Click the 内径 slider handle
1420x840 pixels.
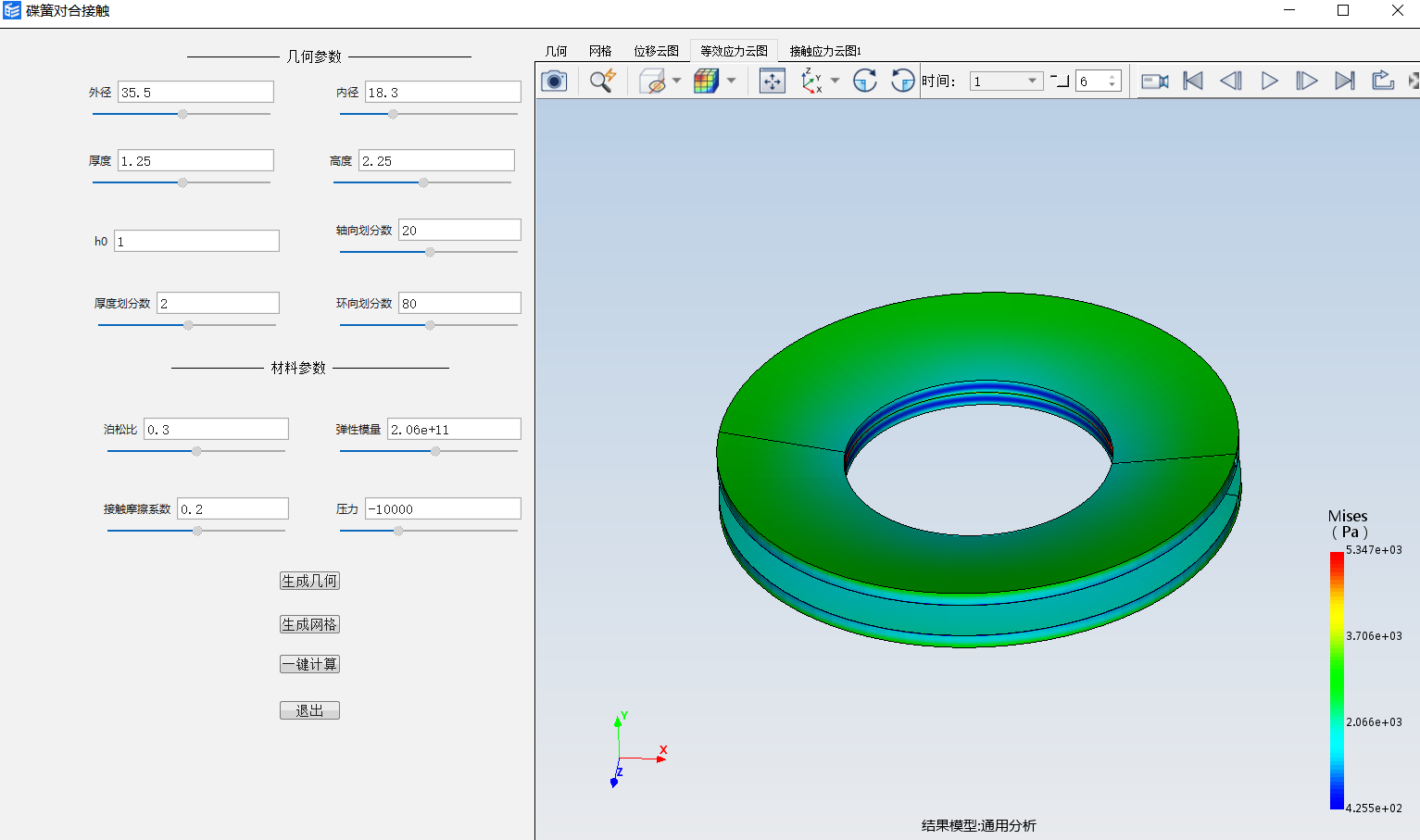click(x=393, y=114)
